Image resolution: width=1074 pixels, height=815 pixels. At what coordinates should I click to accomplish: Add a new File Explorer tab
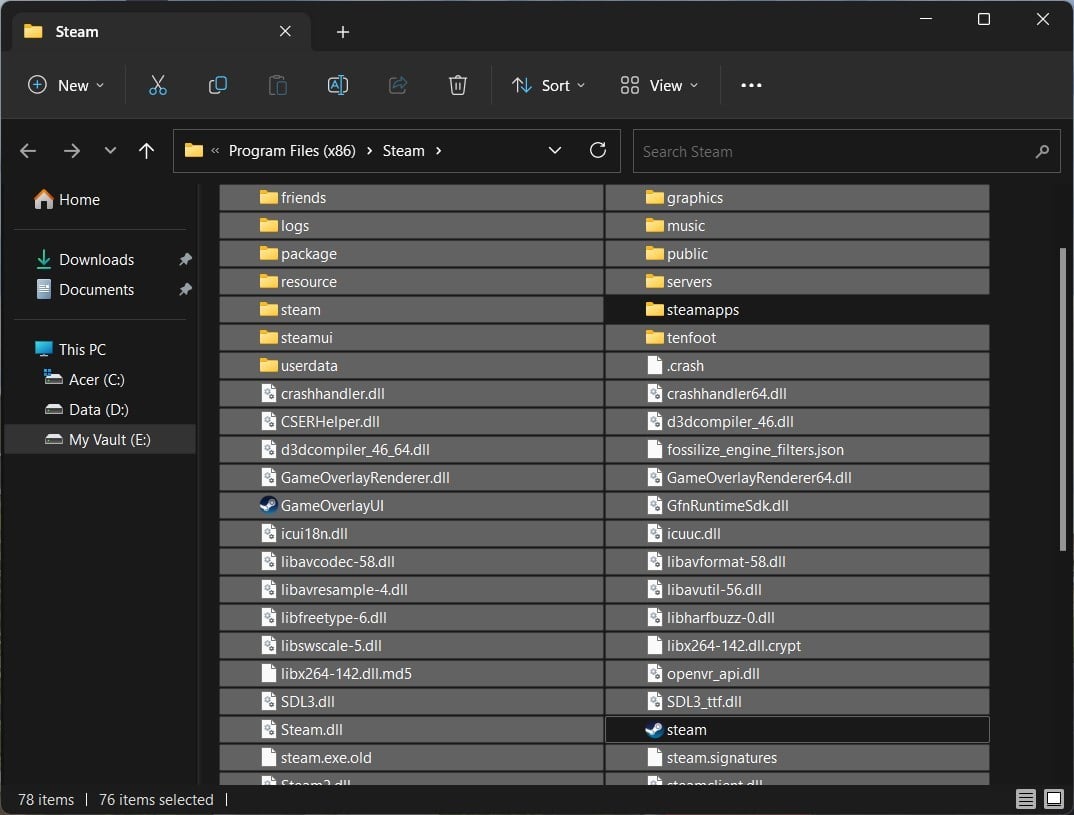click(x=343, y=32)
